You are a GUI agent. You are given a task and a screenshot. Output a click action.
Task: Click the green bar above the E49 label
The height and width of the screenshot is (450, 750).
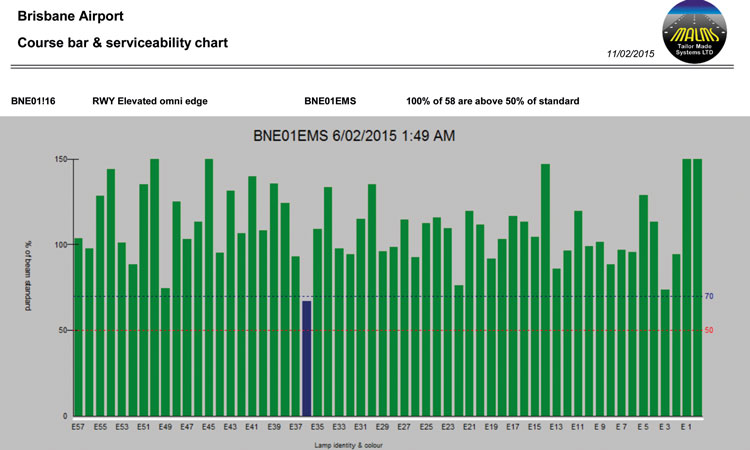coord(165,352)
